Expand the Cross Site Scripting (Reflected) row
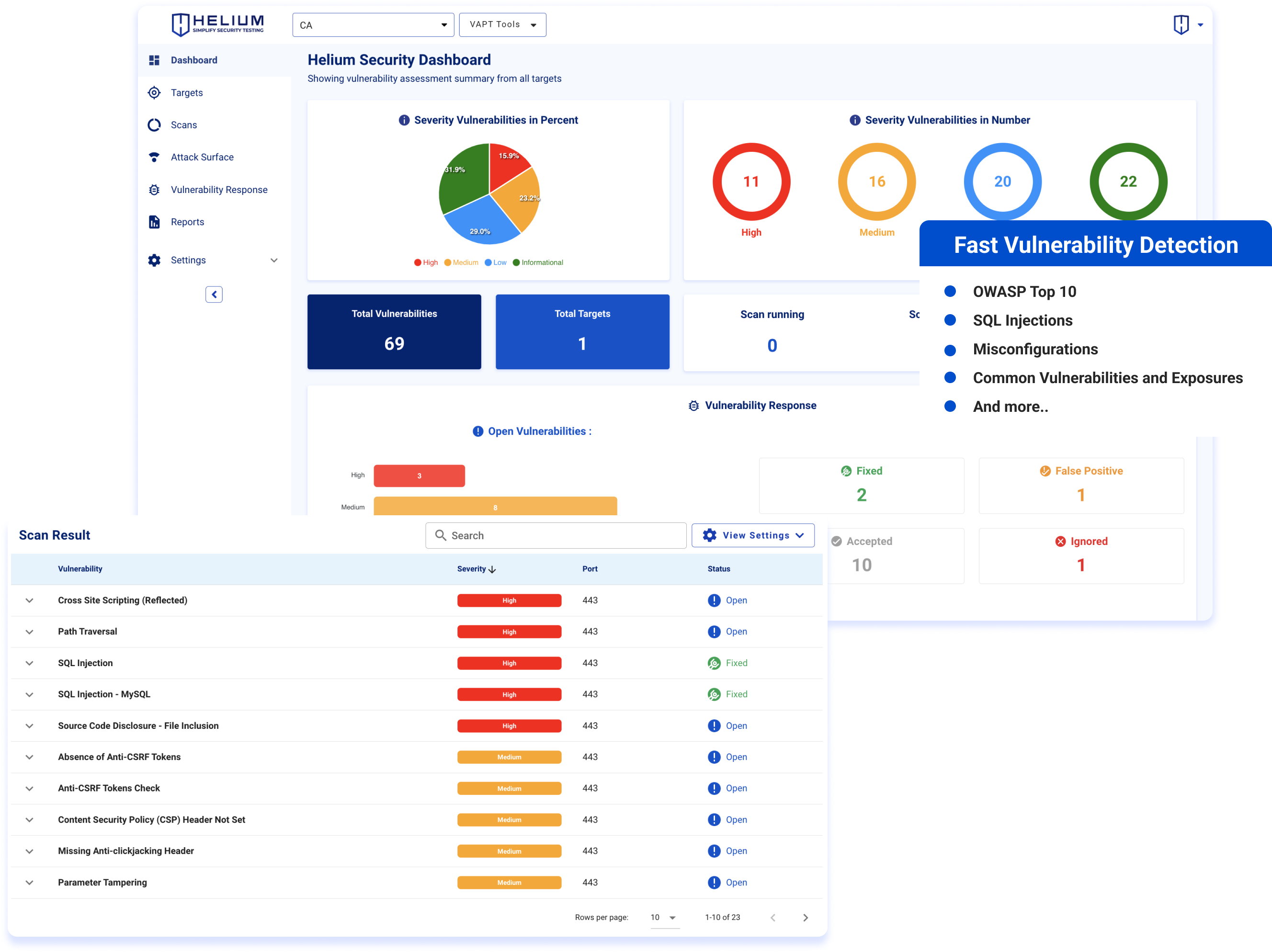 (29, 600)
